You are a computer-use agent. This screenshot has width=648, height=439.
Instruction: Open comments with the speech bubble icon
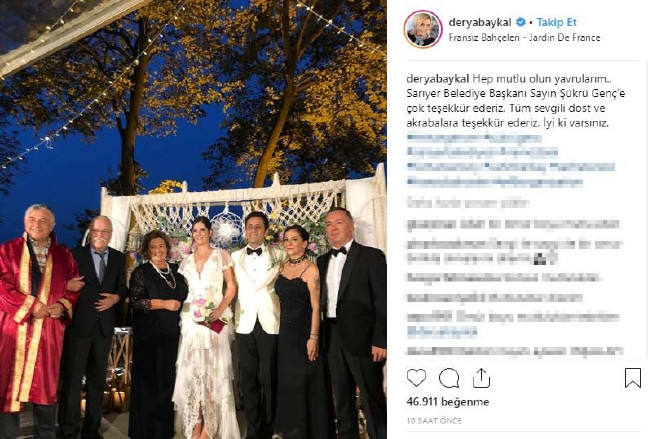[x=449, y=377]
